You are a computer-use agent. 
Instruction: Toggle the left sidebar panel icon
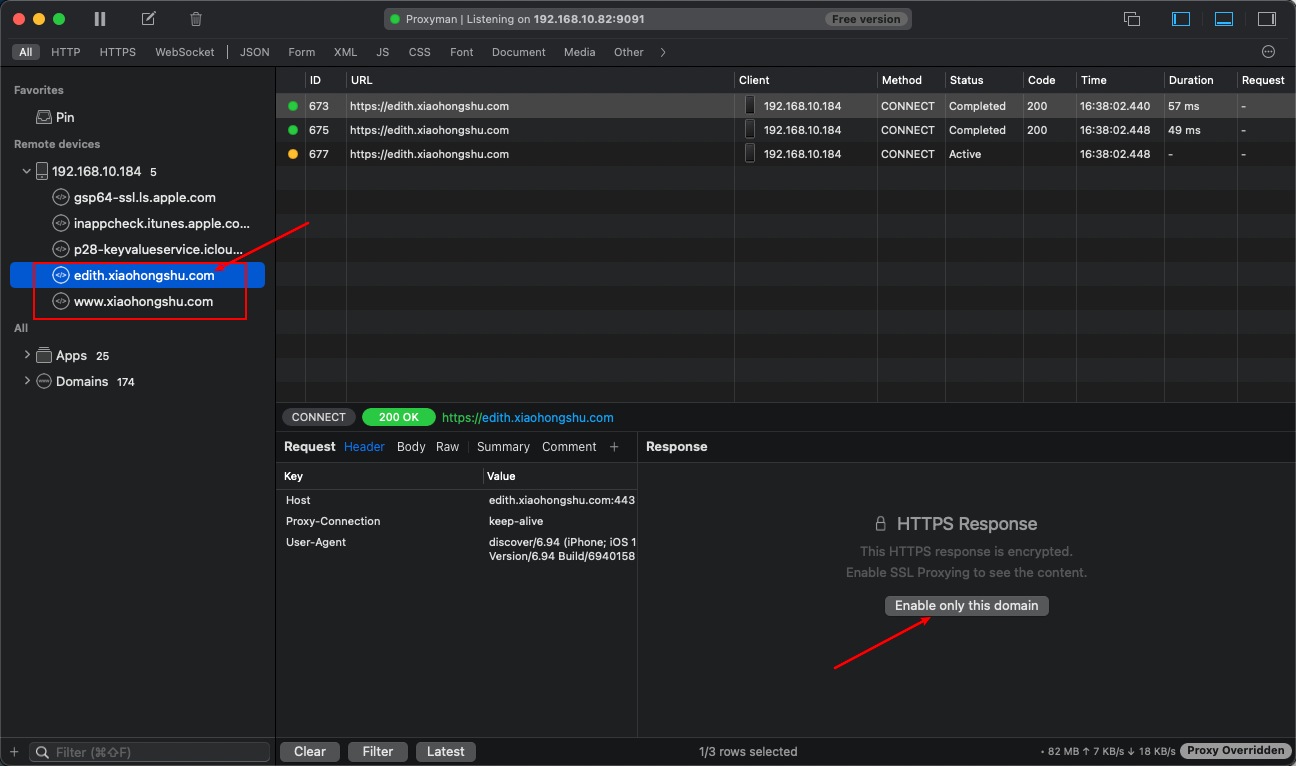pos(1181,19)
